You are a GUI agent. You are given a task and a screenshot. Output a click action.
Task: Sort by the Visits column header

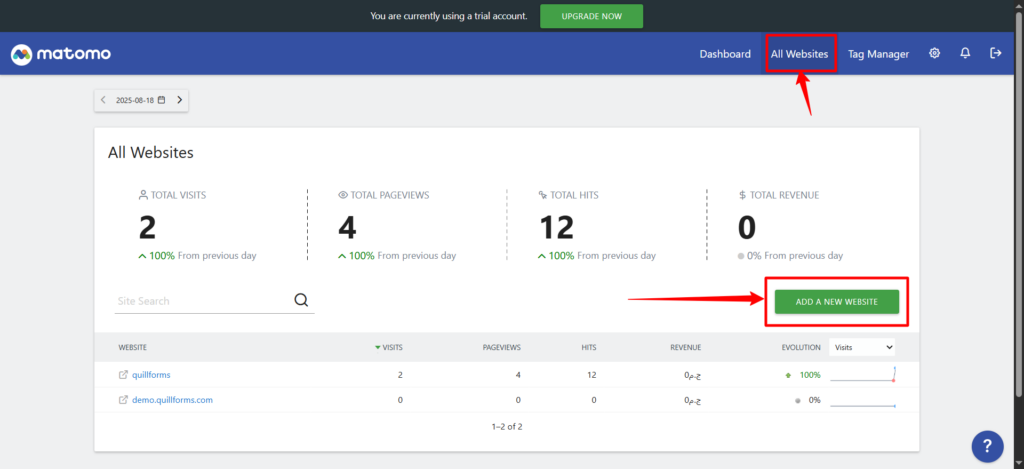[389, 348]
